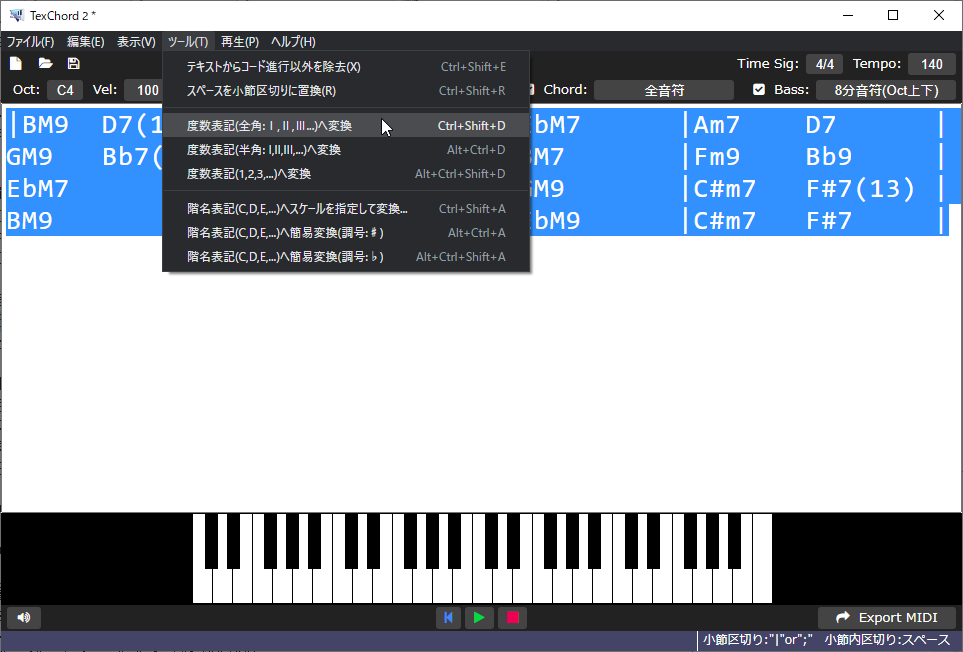The height and width of the screenshot is (652, 963).
Task: Stop playback with the red square button
Action: coord(513,618)
